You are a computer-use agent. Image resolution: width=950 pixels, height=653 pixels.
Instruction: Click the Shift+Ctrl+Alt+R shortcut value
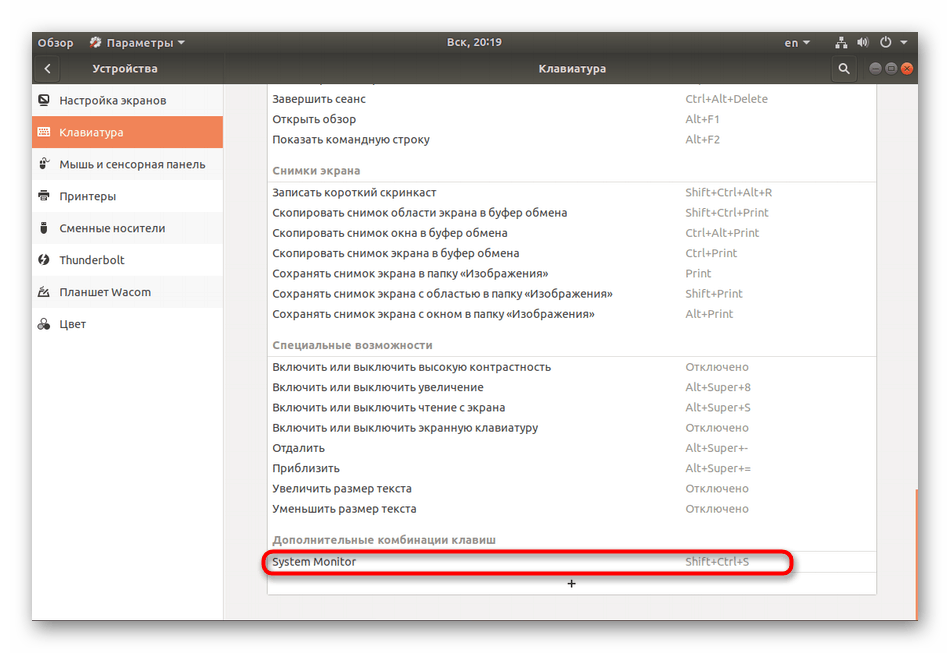tap(728, 193)
